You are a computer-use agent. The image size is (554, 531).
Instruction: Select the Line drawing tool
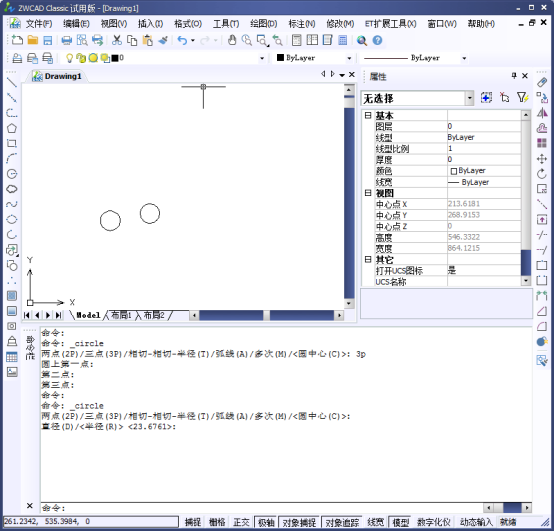pyautogui.click(x=12, y=82)
